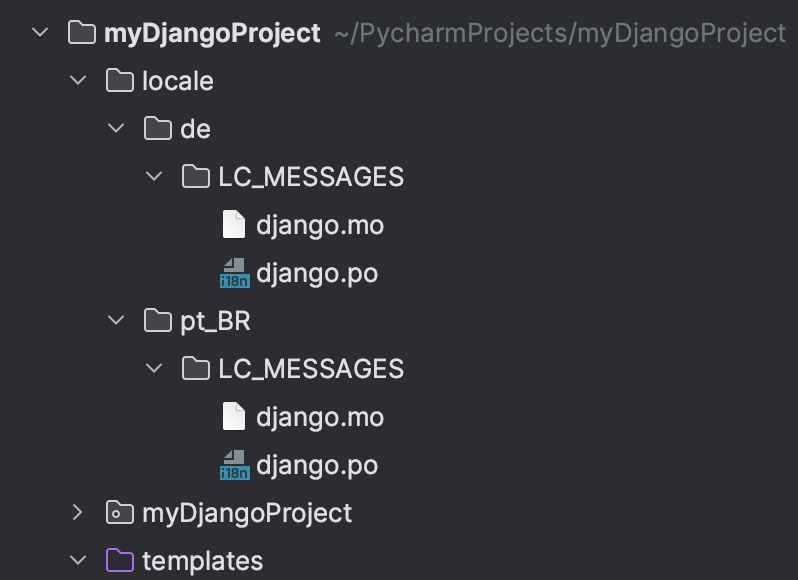
Task: Click the purple templates folder icon
Action: pos(120,560)
